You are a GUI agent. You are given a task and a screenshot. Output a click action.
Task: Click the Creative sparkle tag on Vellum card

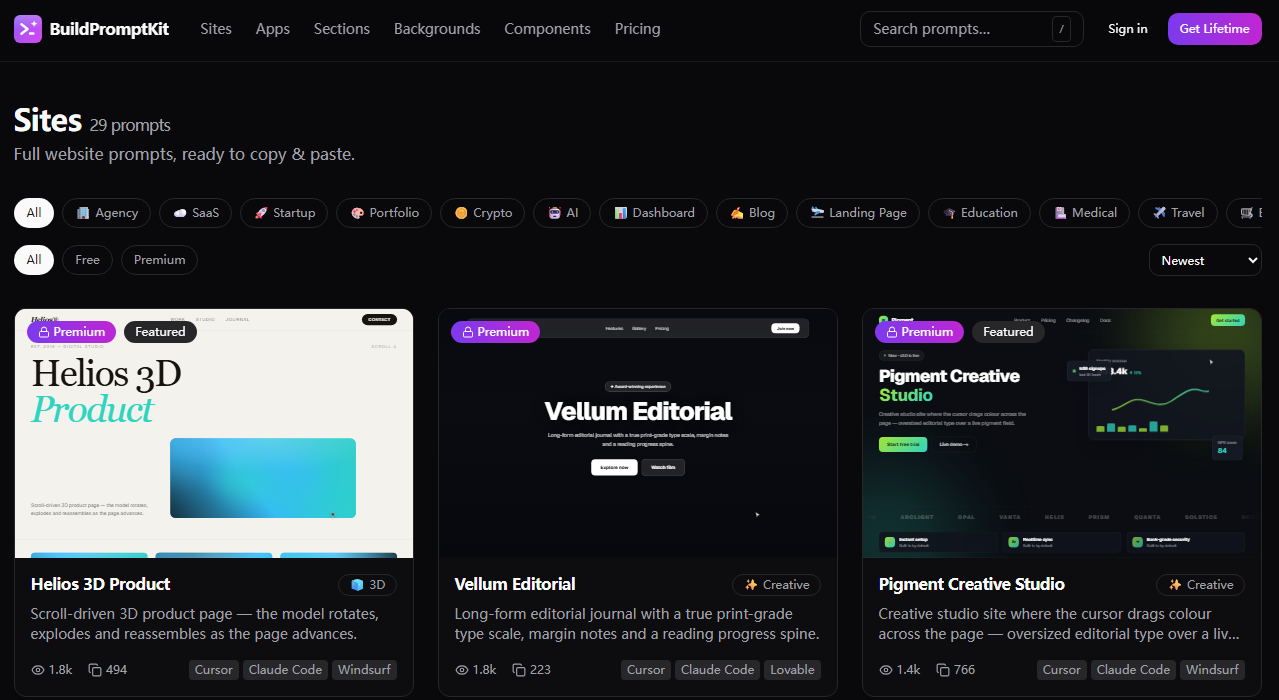click(x=777, y=585)
